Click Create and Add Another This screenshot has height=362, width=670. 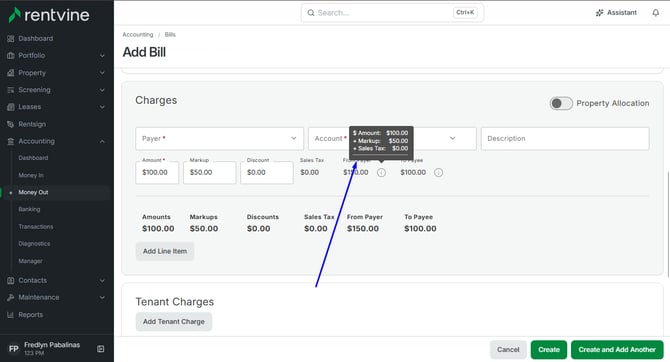[x=617, y=350]
